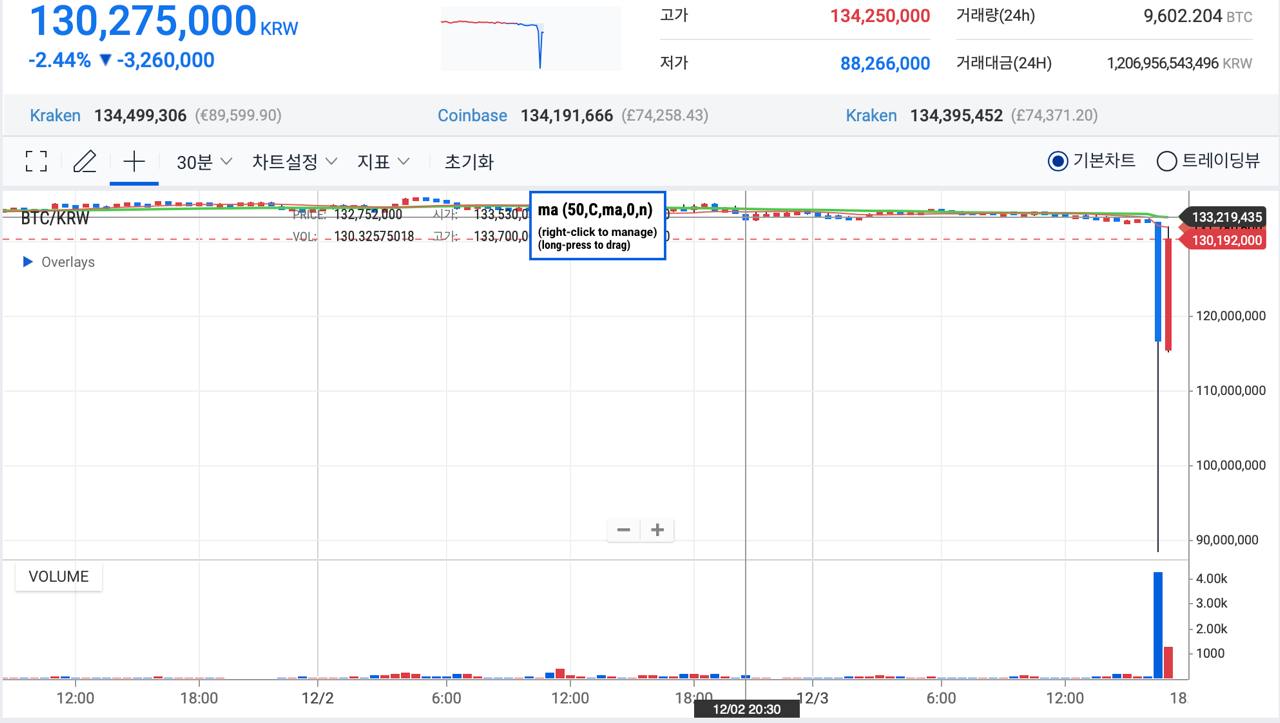Select the pencil drawing tool
Screen dimensions: 1280x723
tap(85, 161)
